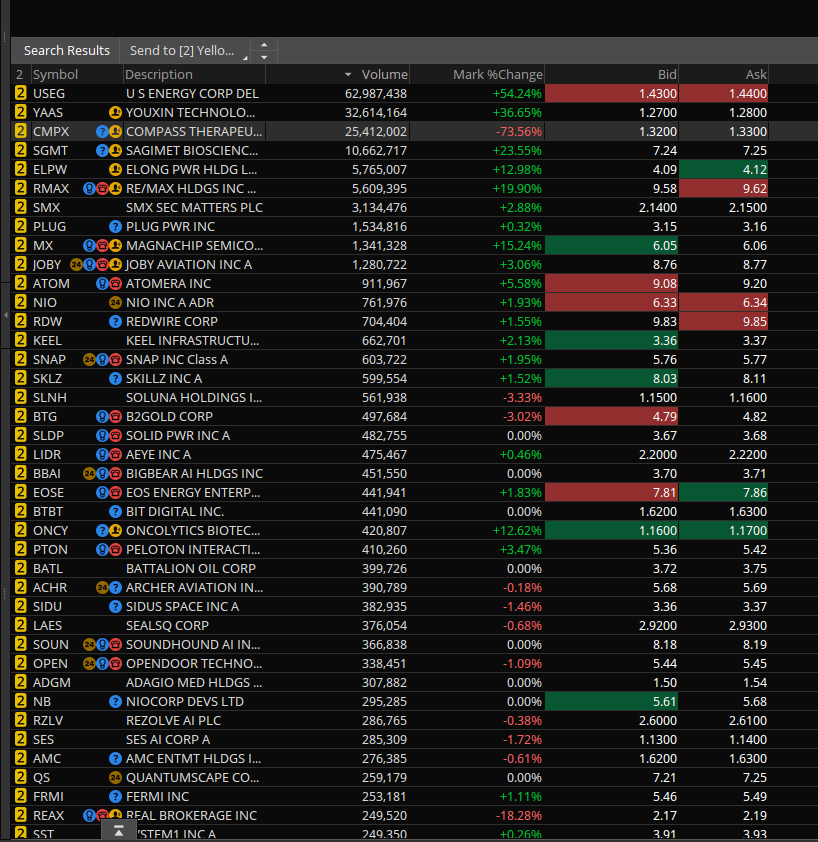Select the description BIT DIGITAL INC.

(x=175, y=512)
